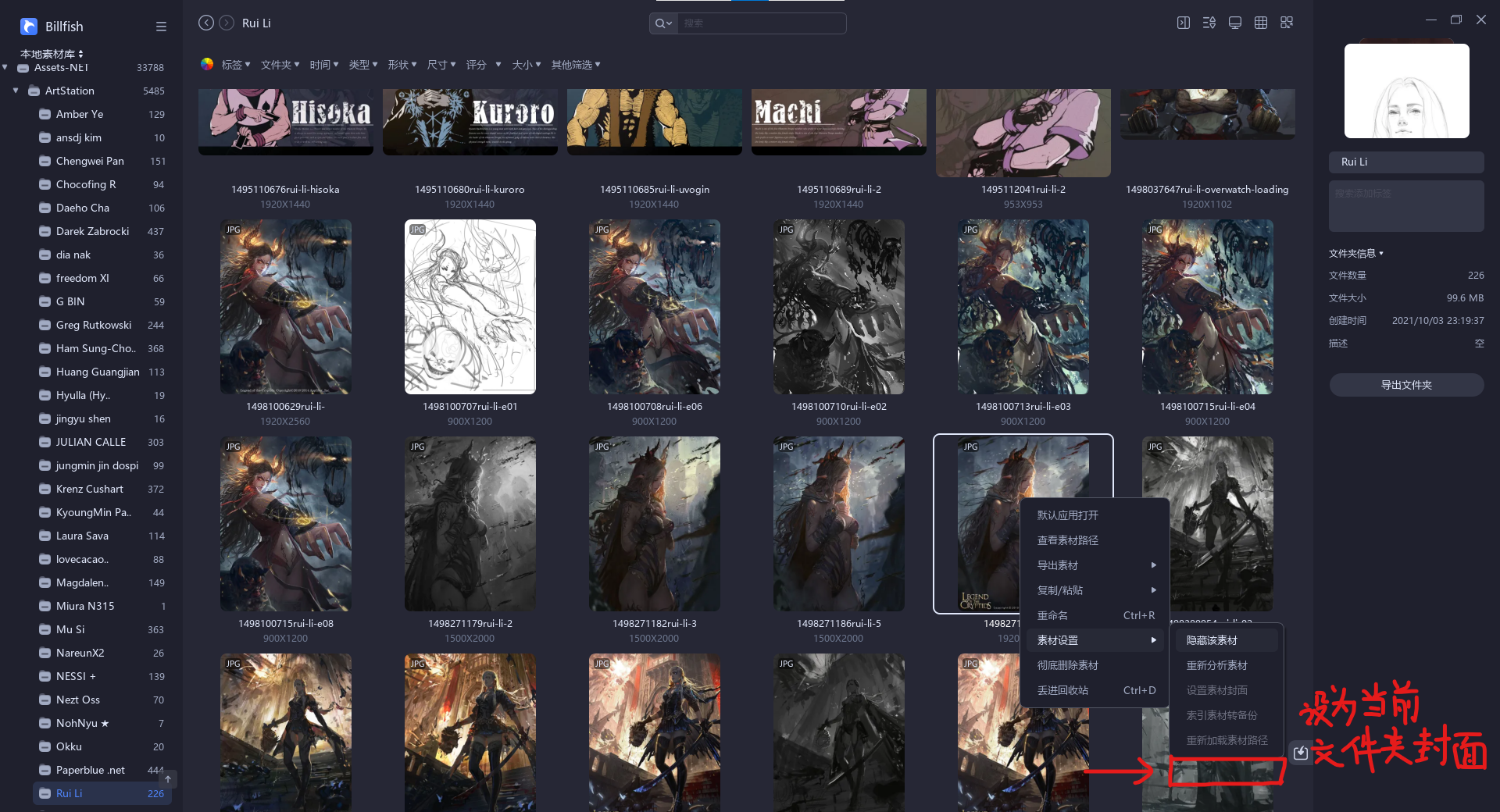Click the 1498037647rui-li-overwatch-loading filename
Screen dimensions: 1500x812
click(1207, 190)
